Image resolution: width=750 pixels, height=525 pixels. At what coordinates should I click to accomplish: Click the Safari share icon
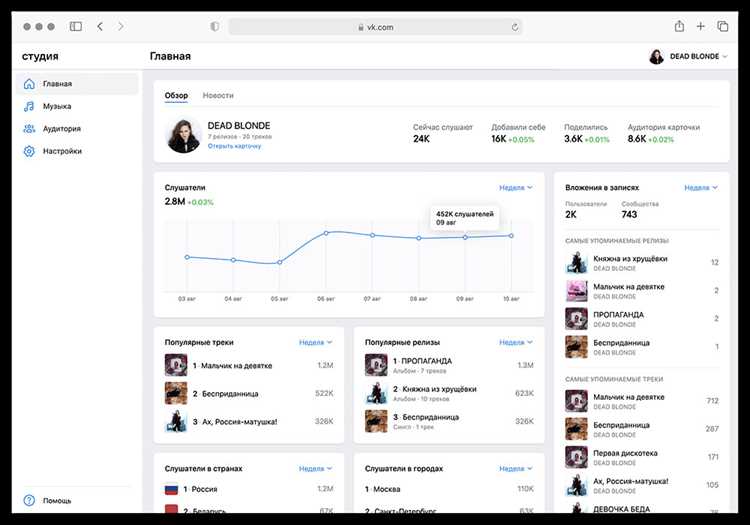click(x=679, y=26)
